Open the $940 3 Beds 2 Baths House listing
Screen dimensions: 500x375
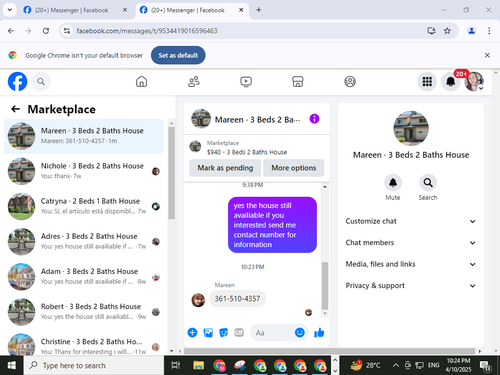(x=247, y=152)
